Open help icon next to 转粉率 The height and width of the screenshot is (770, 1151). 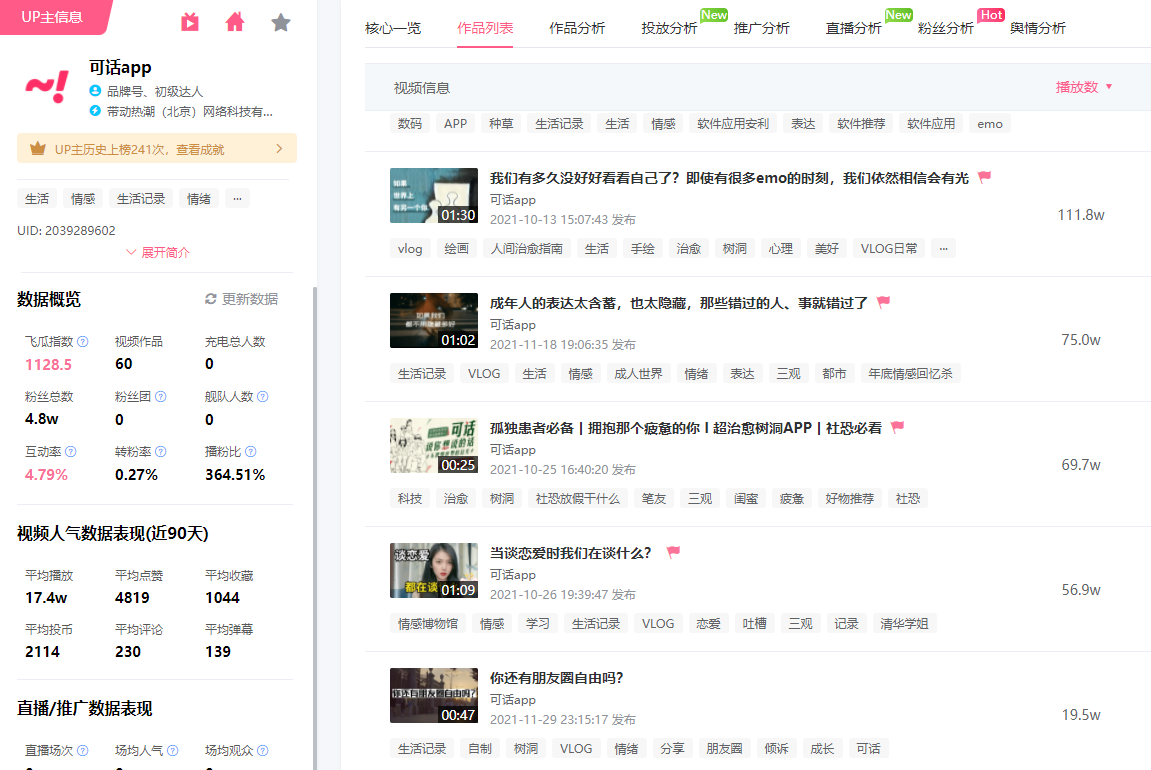coord(161,451)
